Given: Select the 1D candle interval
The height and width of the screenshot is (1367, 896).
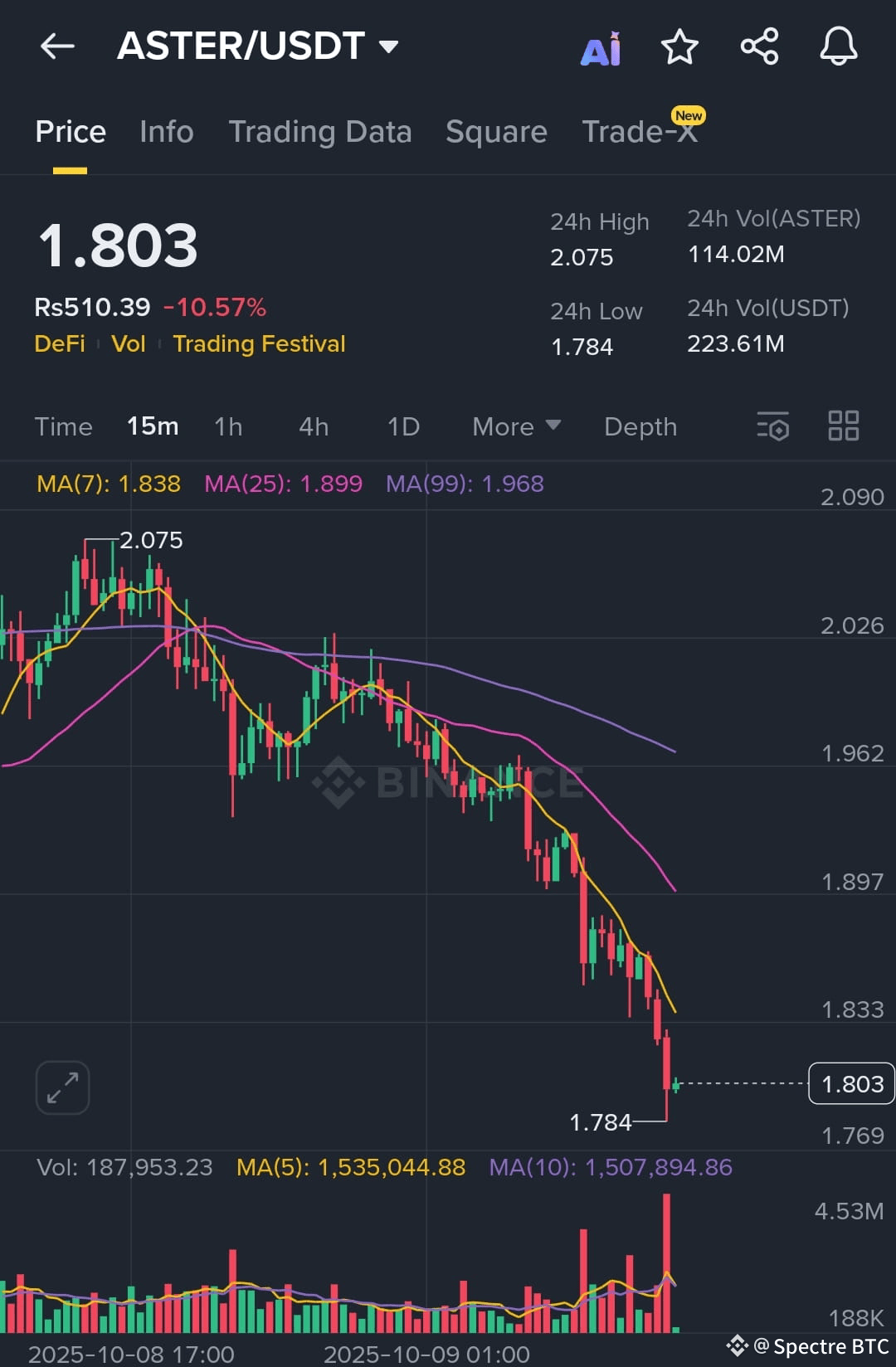Looking at the screenshot, I should coord(402,426).
